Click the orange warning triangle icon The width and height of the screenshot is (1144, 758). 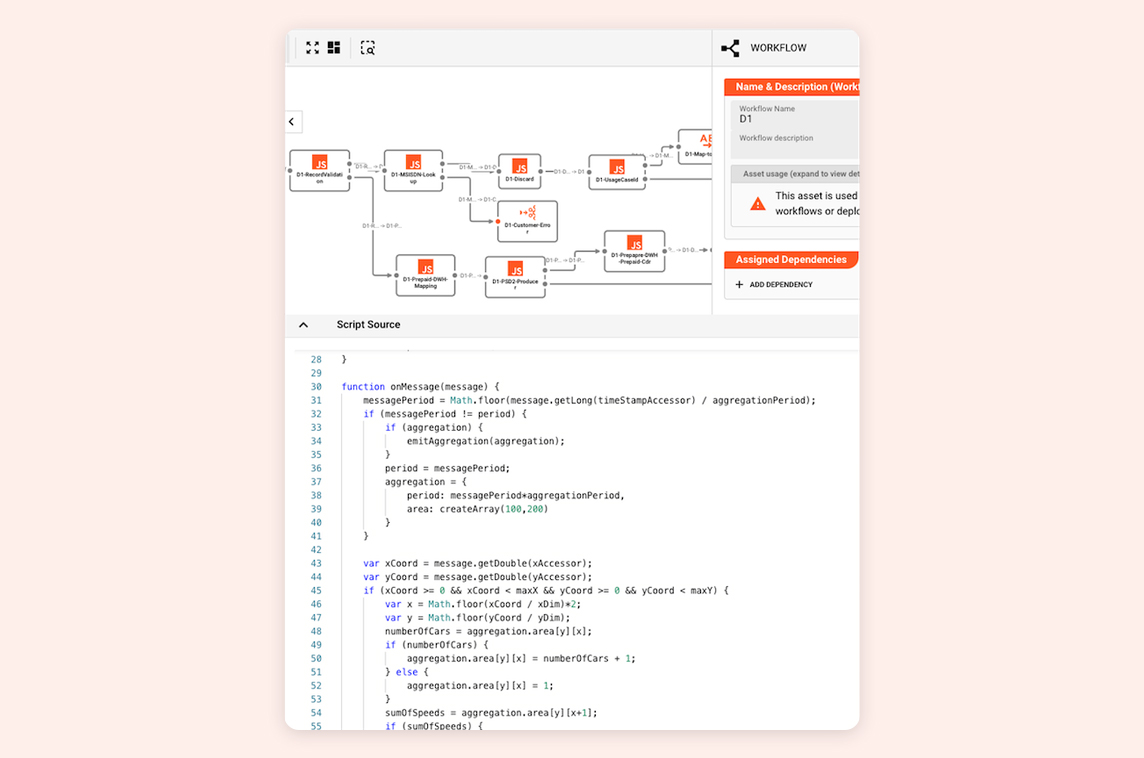coord(758,204)
